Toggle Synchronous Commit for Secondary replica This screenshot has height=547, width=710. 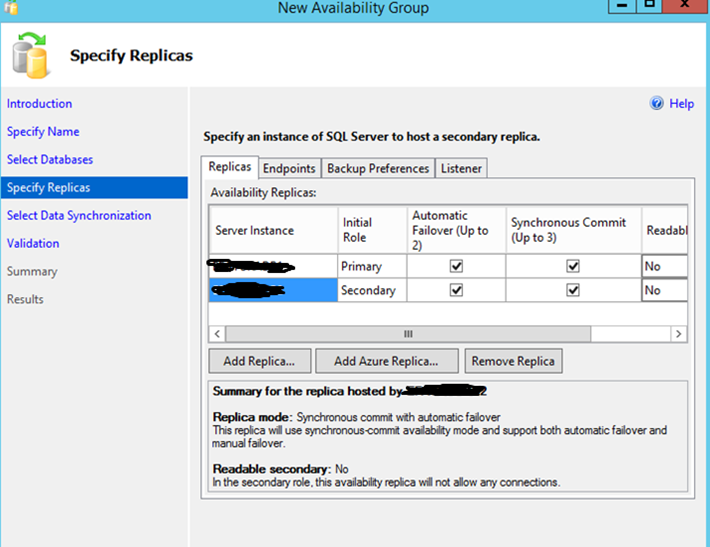pyautogui.click(x=573, y=290)
